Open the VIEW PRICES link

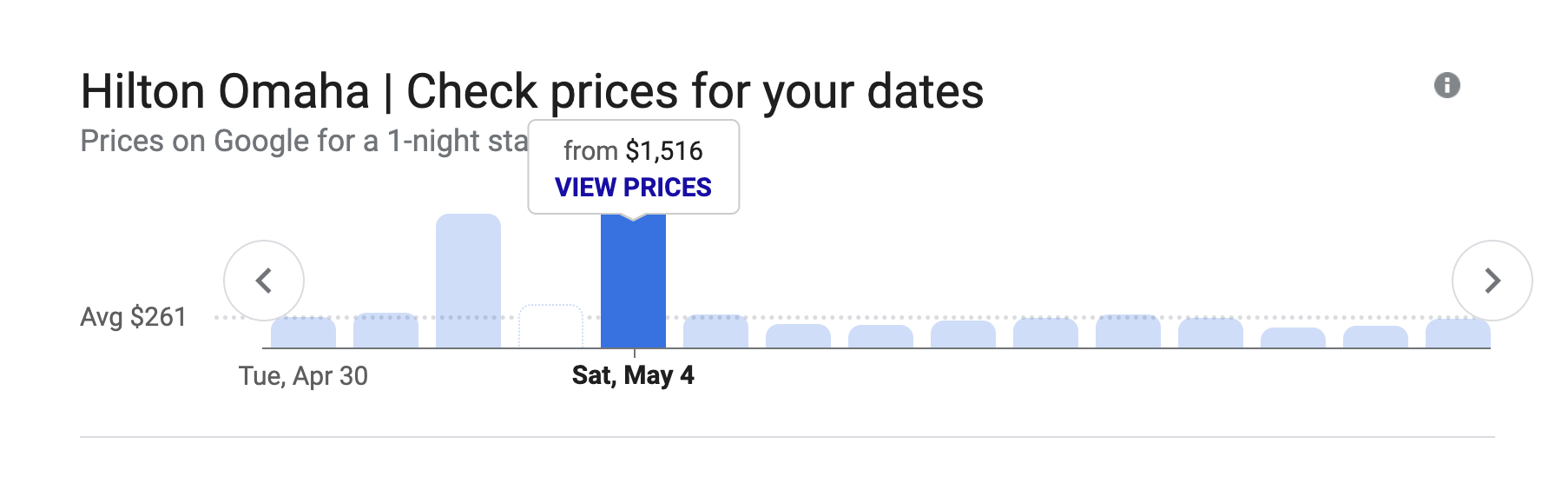click(633, 188)
